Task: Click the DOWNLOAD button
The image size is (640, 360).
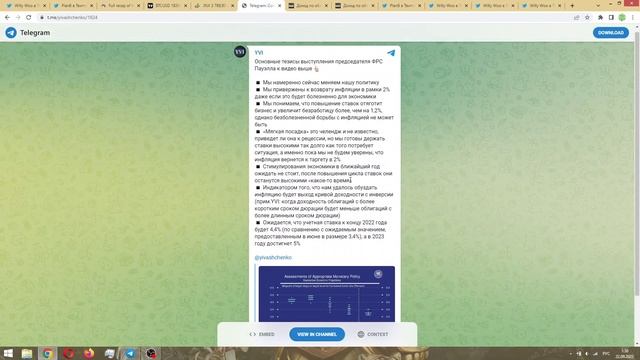Action: tap(611, 33)
